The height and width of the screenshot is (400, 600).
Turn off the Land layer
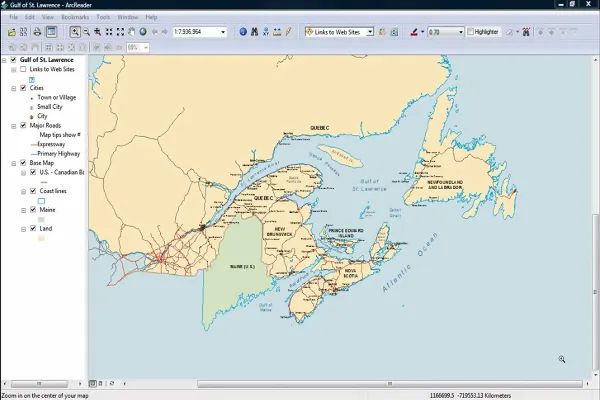pyautogui.click(x=33, y=229)
